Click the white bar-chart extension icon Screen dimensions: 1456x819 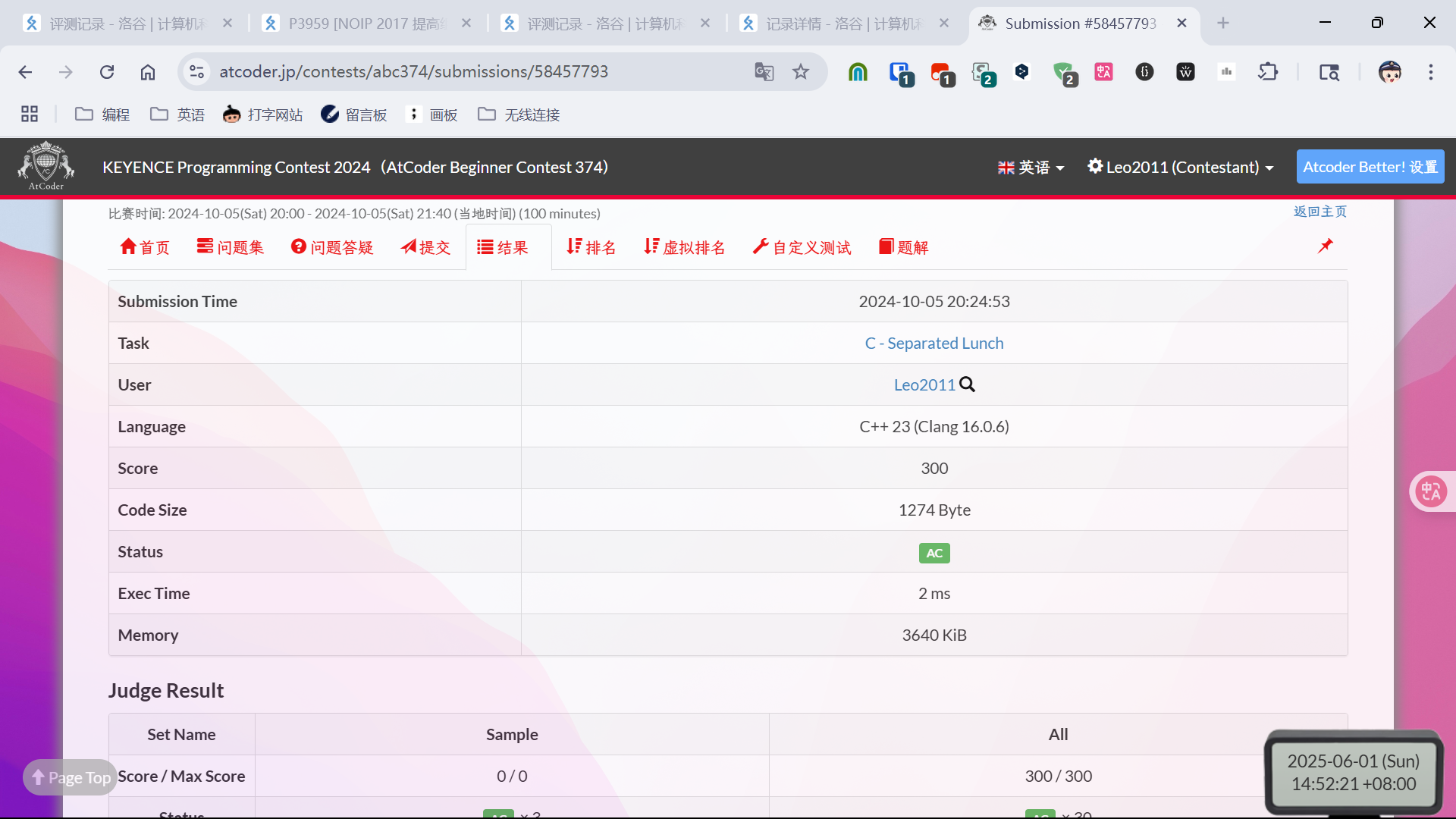[x=1226, y=71]
